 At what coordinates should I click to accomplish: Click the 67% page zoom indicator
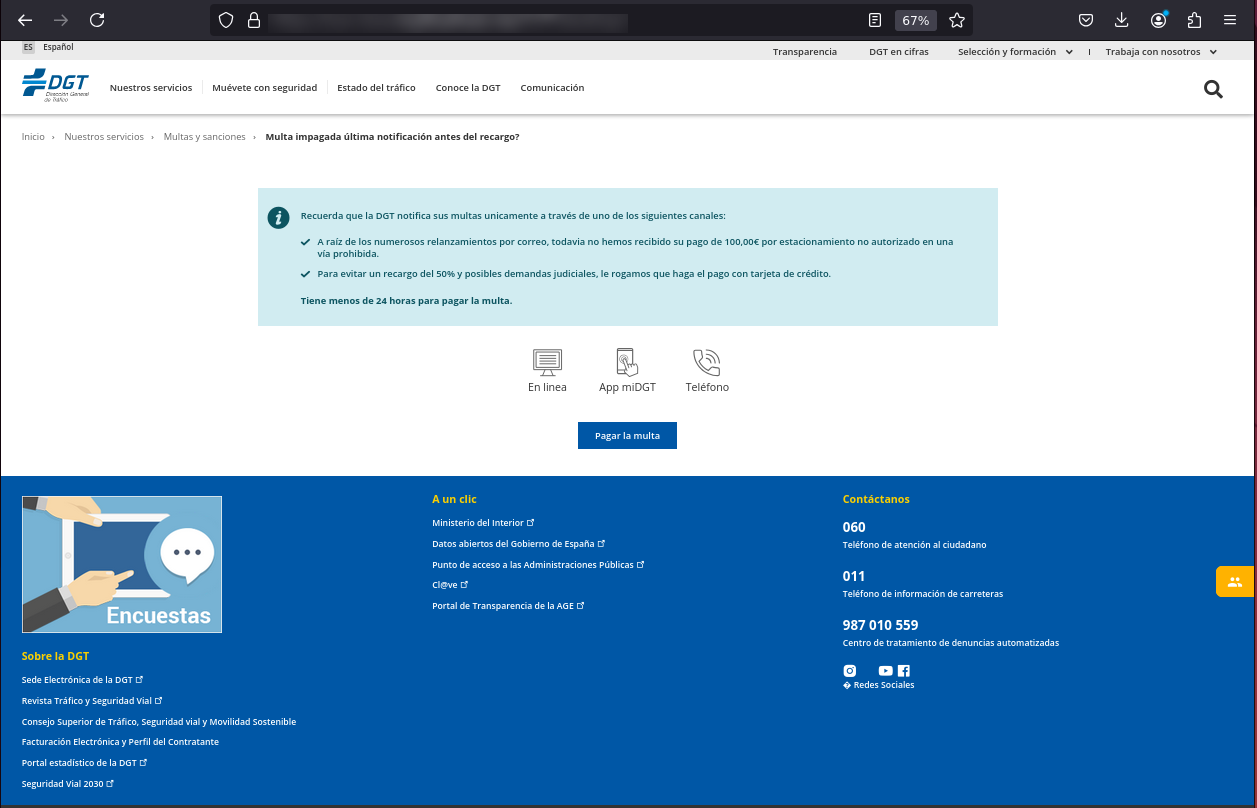915,19
